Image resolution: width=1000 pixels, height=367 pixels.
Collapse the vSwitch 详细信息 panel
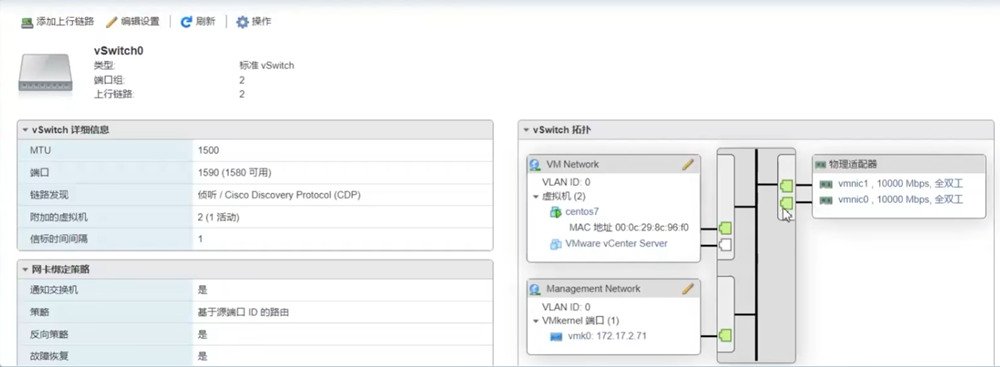pyautogui.click(x=25, y=130)
